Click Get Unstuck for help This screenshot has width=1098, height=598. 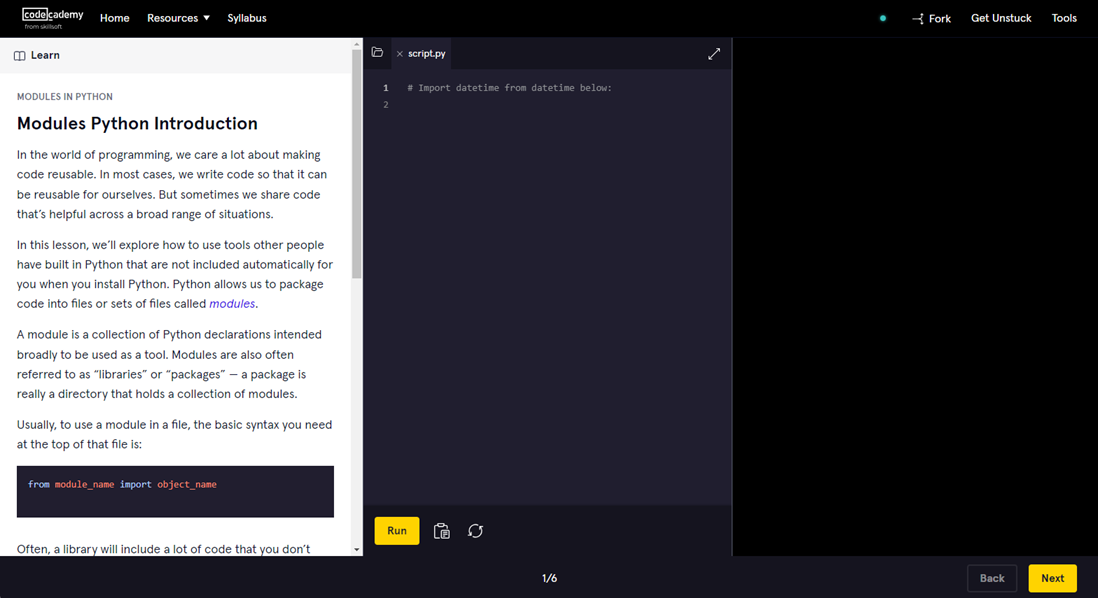tap(1001, 18)
